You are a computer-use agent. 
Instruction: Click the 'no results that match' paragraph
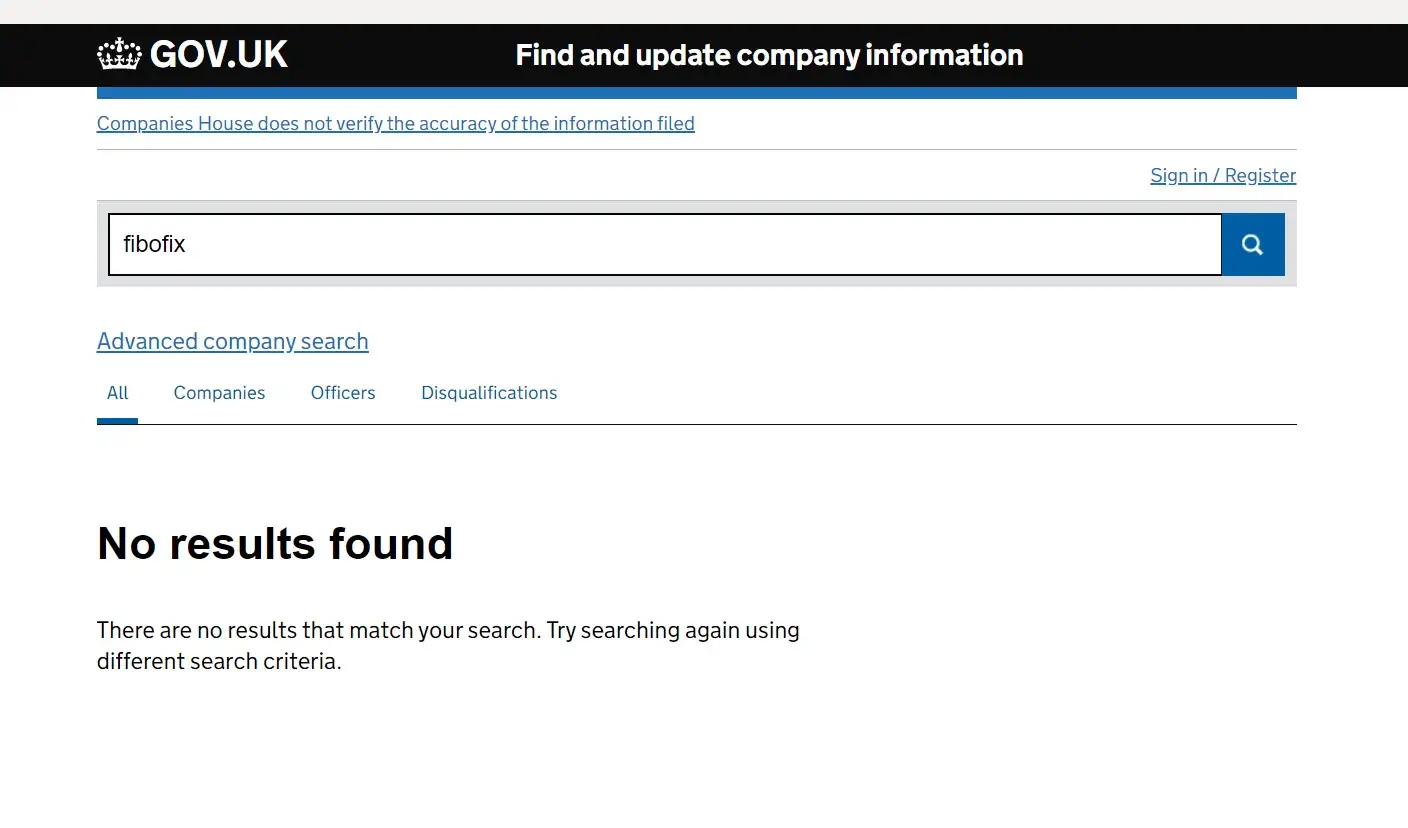pos(448,646)
